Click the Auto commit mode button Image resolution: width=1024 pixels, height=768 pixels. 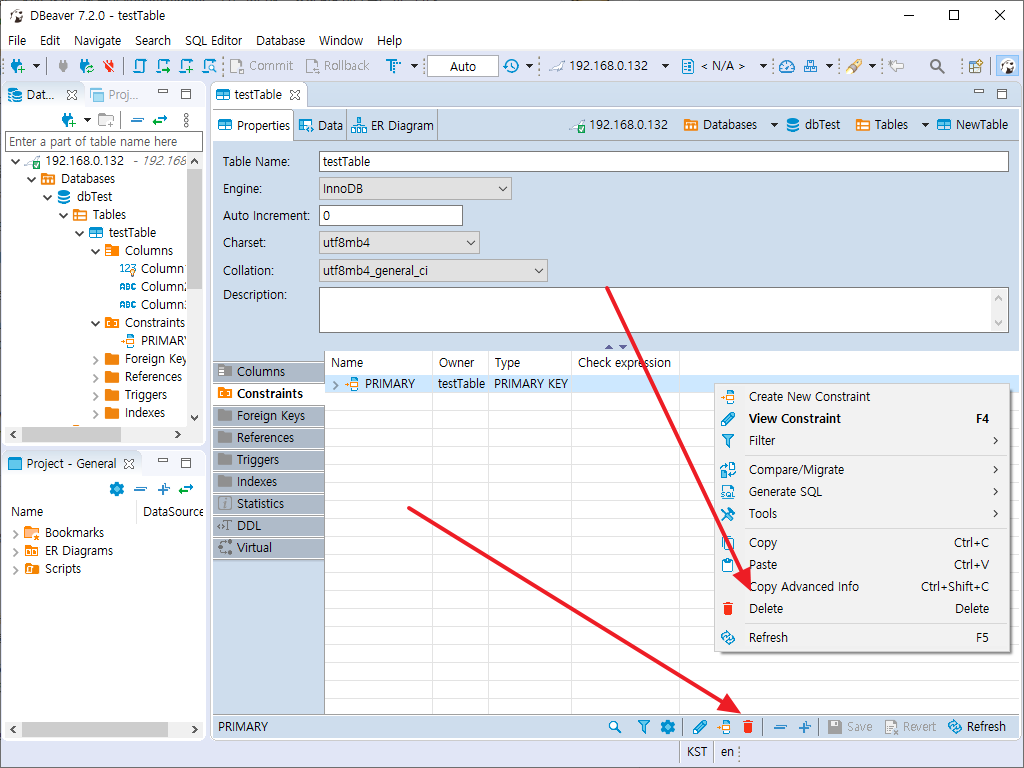[462, 66]
